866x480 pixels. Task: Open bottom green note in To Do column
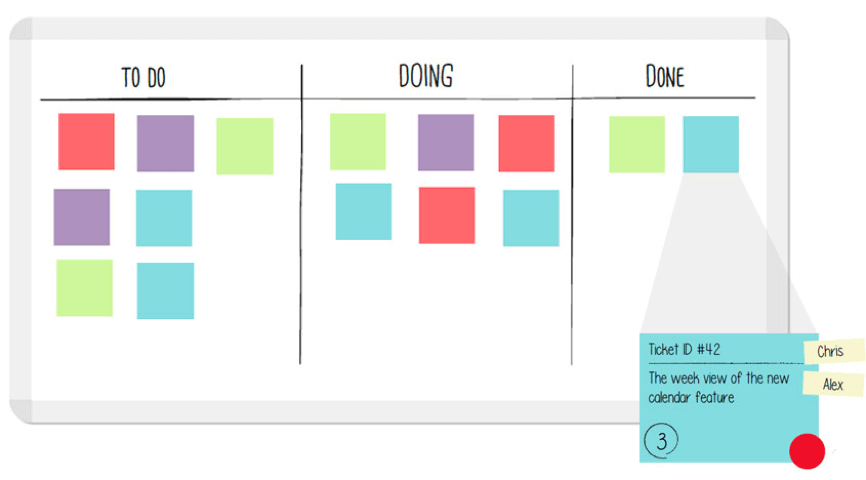[x=84, y=288]
